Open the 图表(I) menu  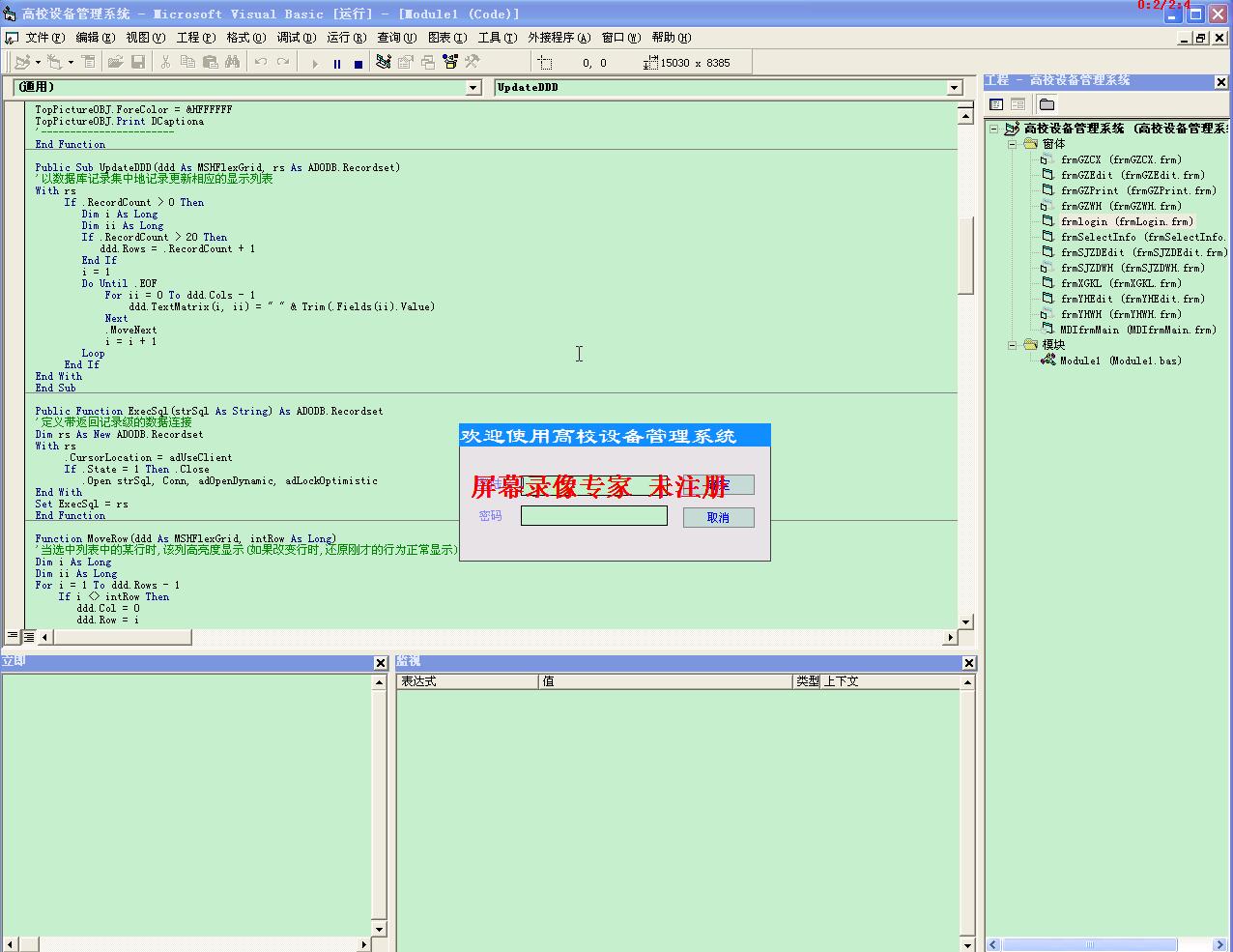point(447,38)
